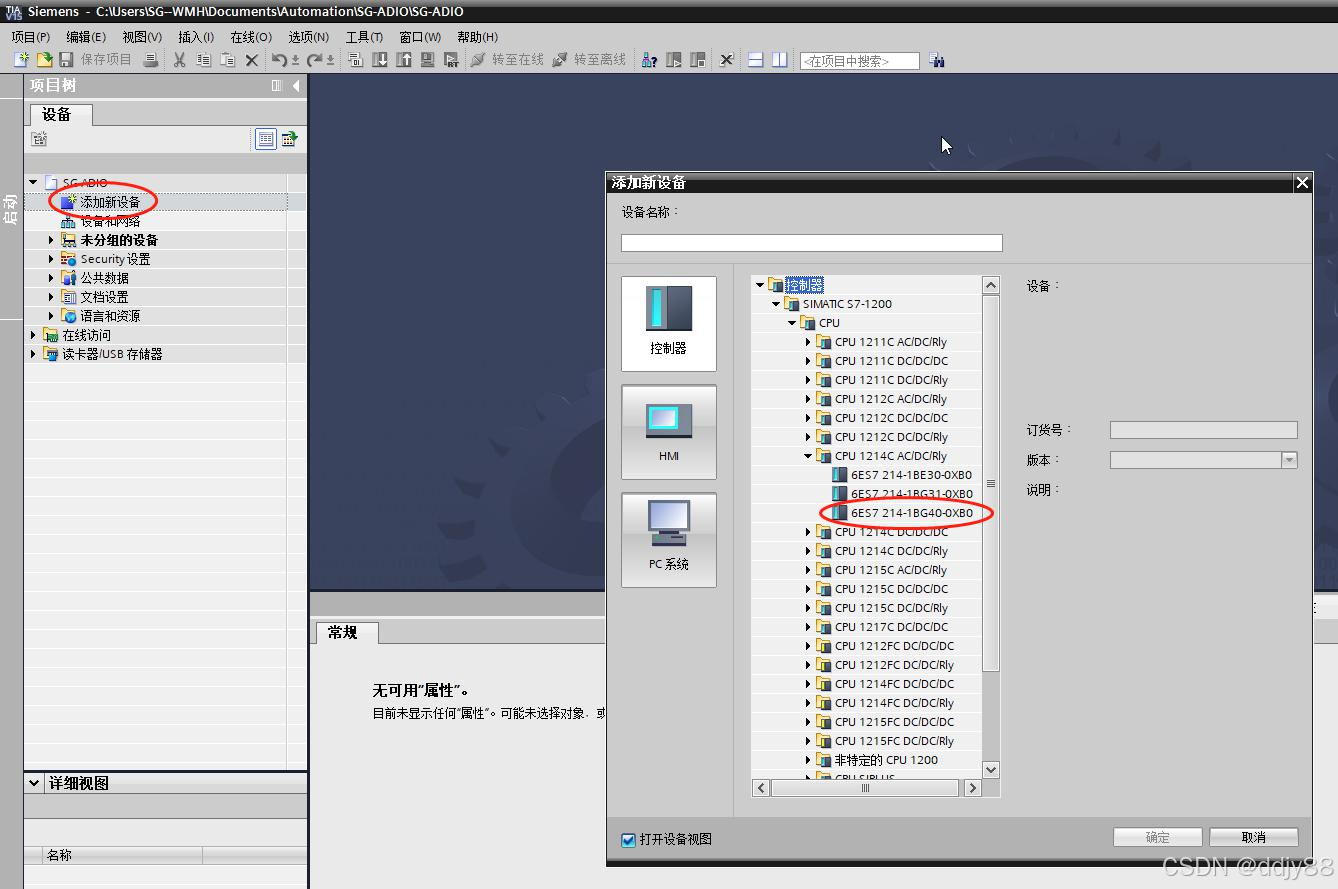The height and width of the screenshot is (889, 1338).
Task: Delete selection with the X toolbar icon
Action: [252, 60]
